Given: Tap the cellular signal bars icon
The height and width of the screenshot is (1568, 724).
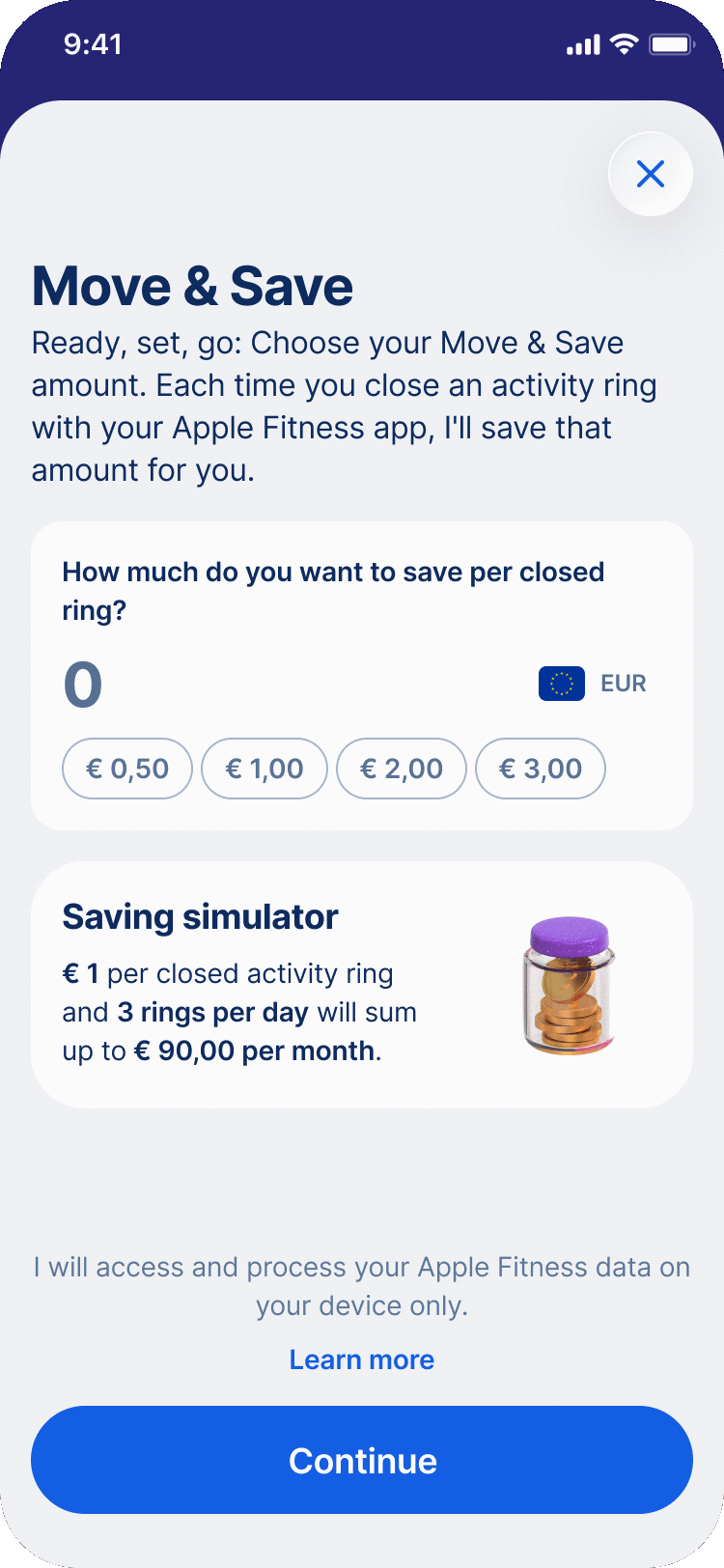Looking at the screenshot, I should (583, 45).
